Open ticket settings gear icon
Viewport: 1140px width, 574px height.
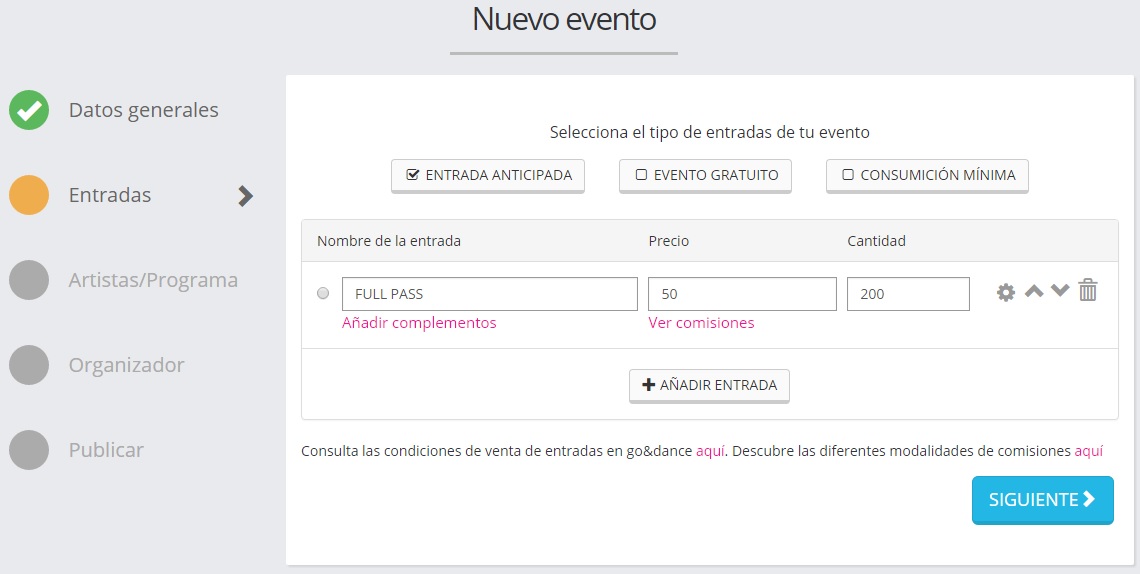click(1006, 292)
